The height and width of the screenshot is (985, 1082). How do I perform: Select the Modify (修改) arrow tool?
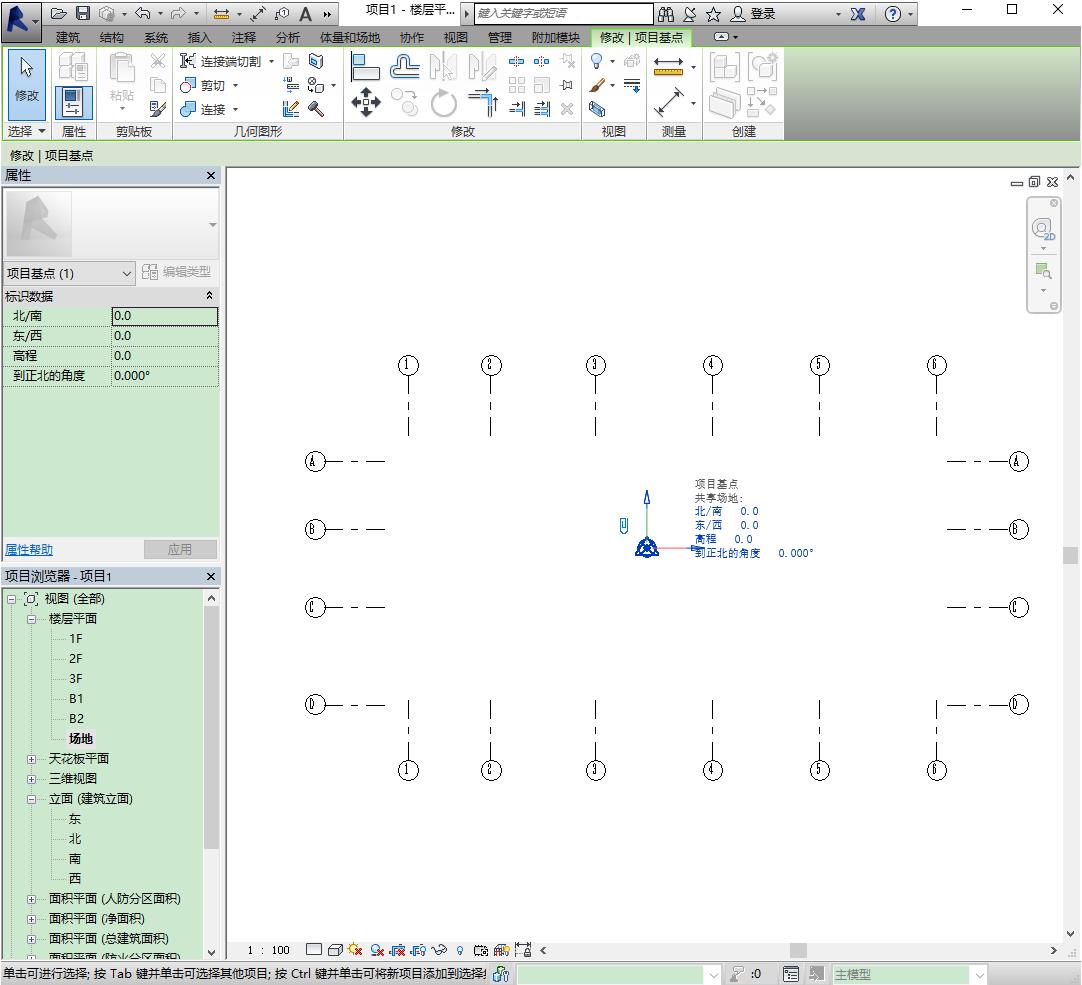coord(27,84)
